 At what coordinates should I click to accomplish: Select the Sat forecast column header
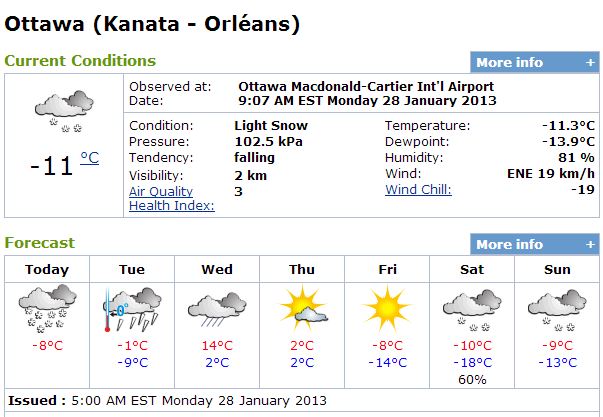[472, 269]
